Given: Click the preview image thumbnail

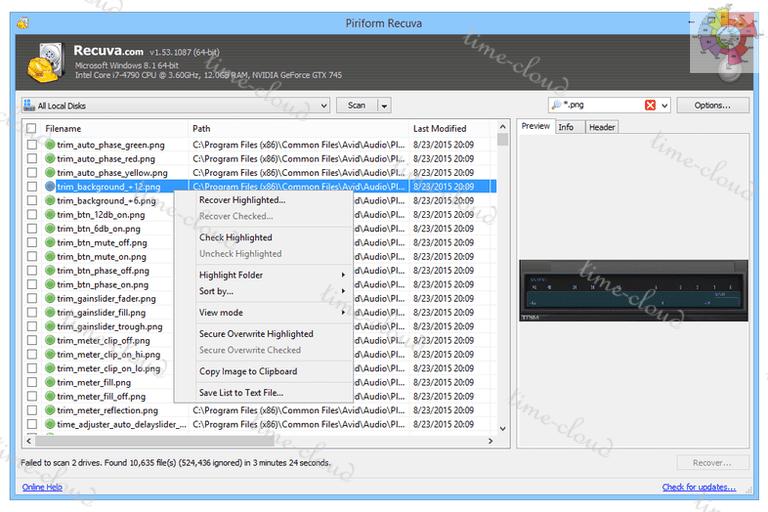Looking at the screenshot, I should 632,291.
